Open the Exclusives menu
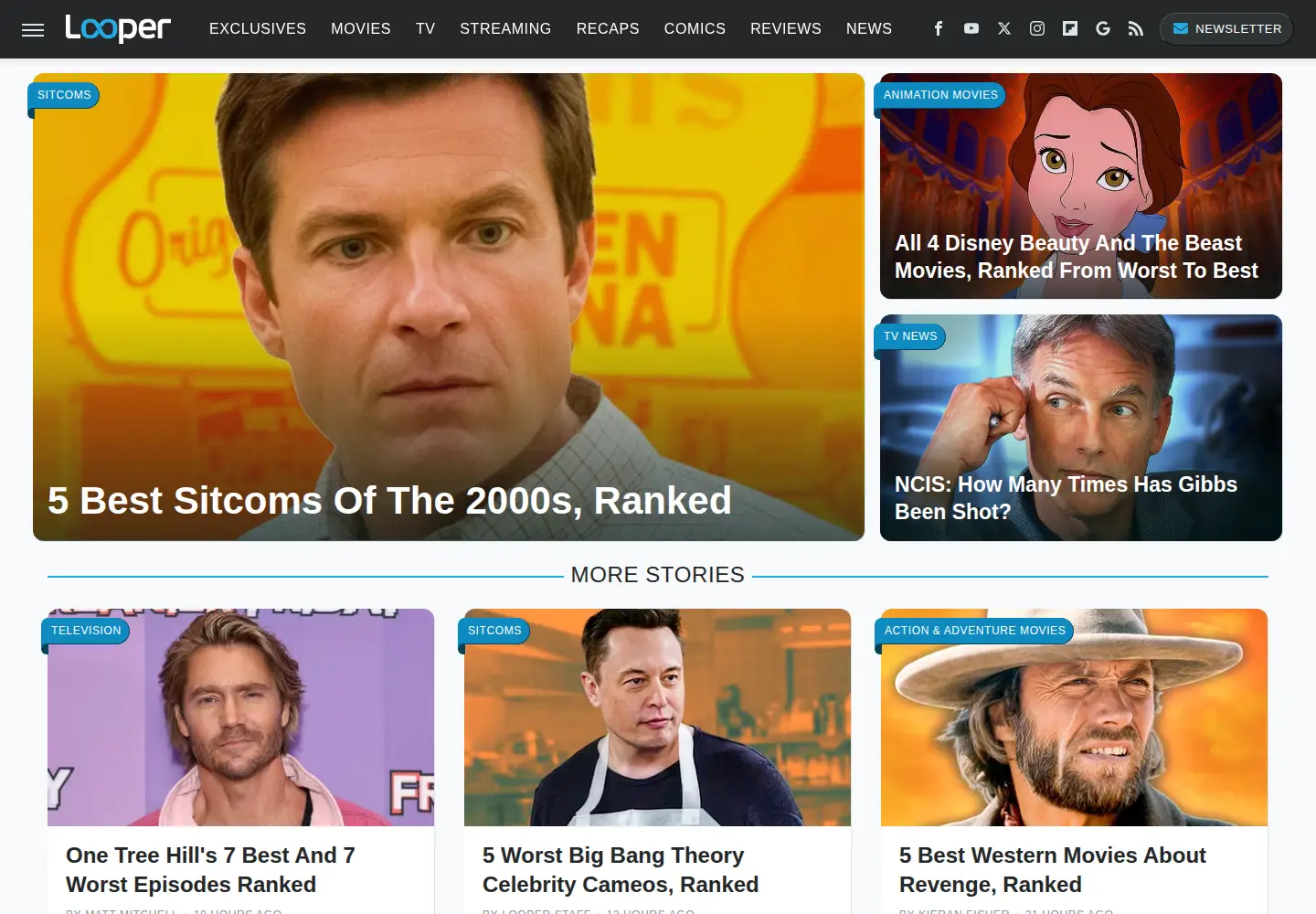 [258, 28]
